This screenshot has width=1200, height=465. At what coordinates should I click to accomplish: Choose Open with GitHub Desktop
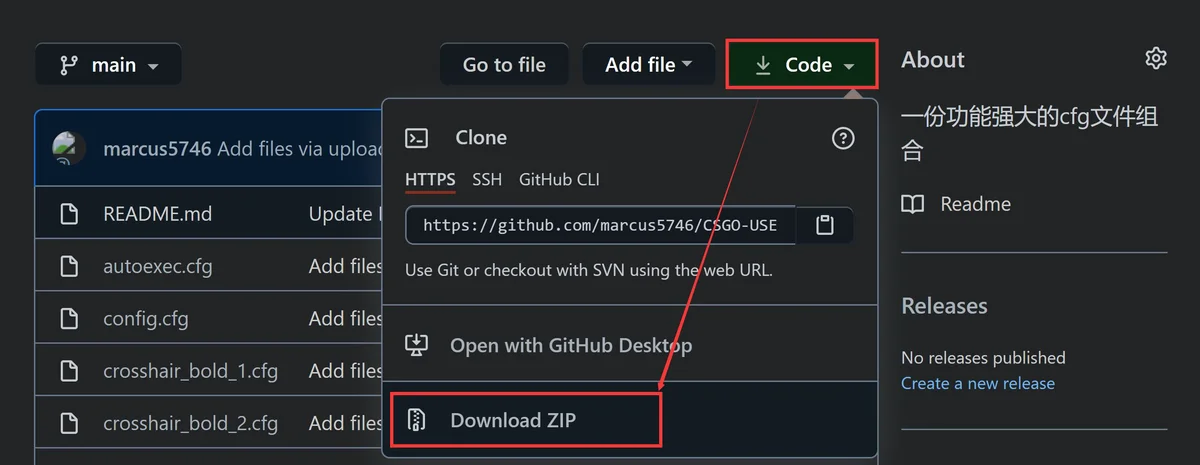coord(630,345)
